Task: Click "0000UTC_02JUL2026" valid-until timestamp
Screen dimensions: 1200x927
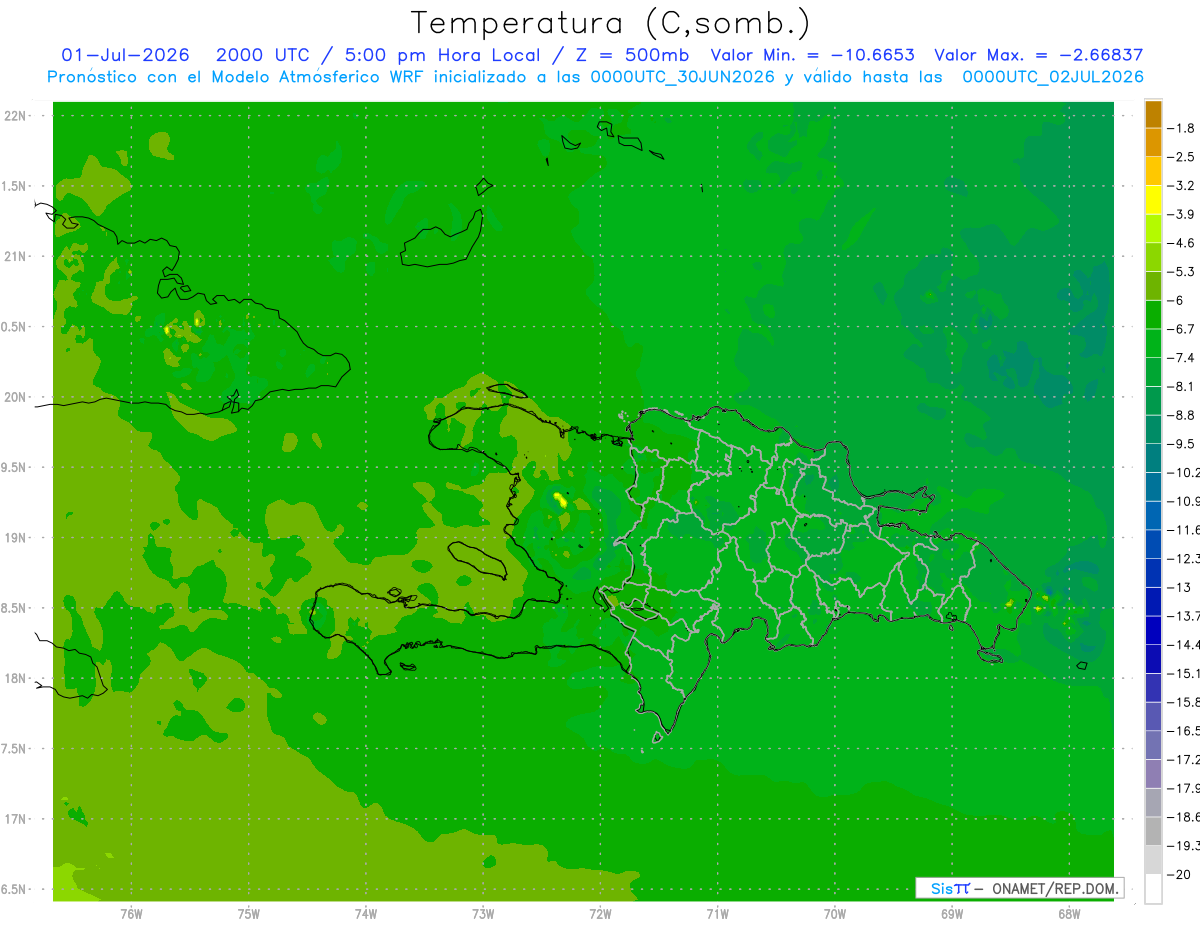Action: (x=1053, y=77)
